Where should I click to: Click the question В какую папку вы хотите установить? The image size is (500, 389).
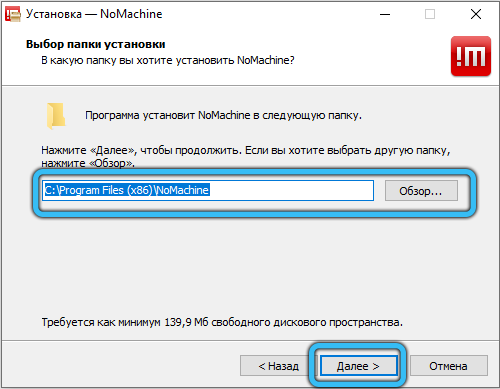tap(168, 60)
